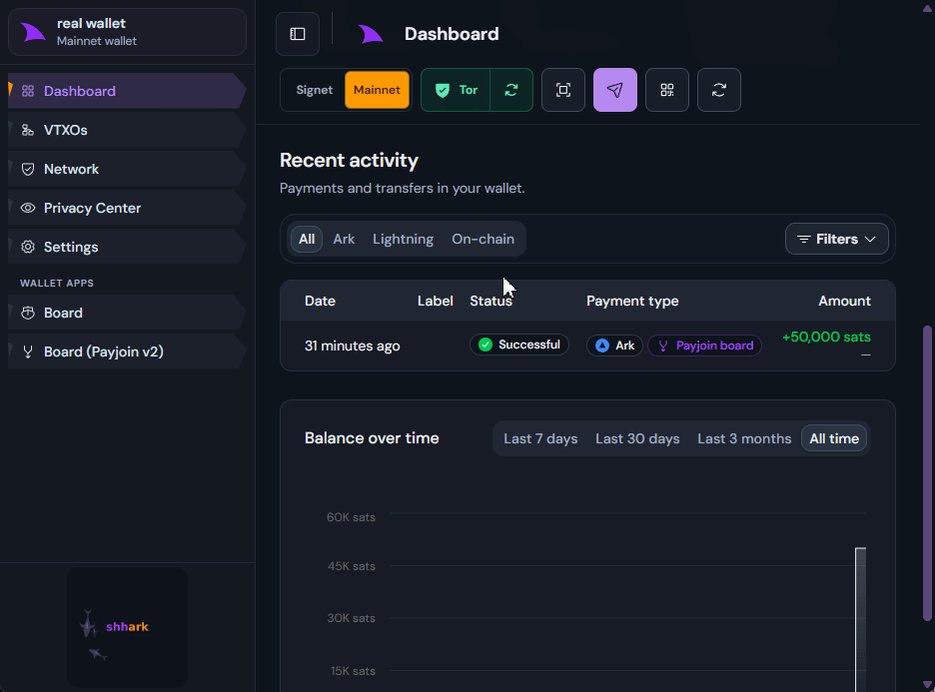Click the vertical page scrollbar thumb
Image resolution: width=935 pixels, height=692 pixels.
(927, 473)
